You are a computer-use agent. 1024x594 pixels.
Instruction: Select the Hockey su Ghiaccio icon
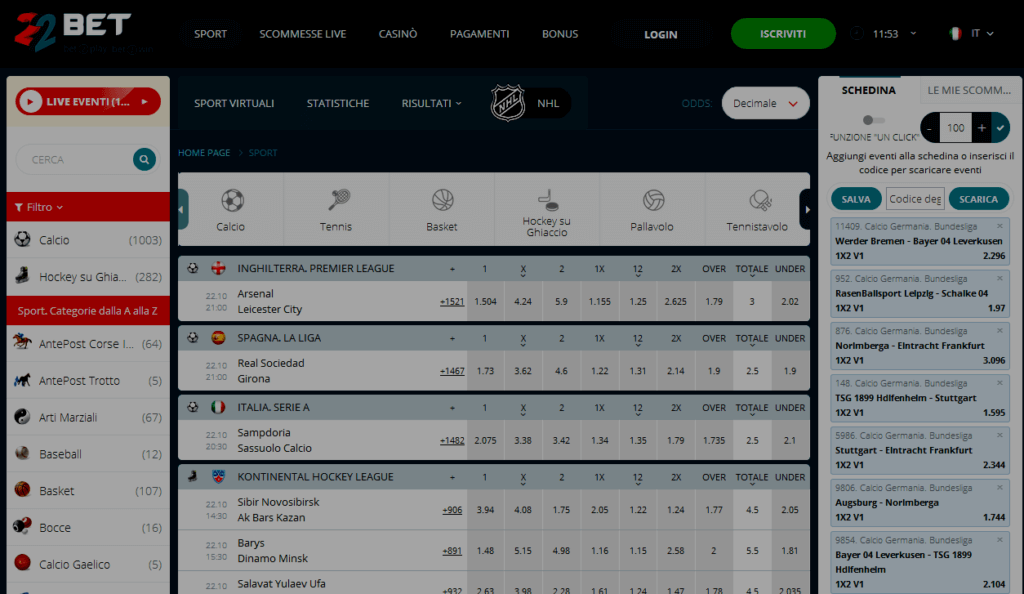coord(547,199)
